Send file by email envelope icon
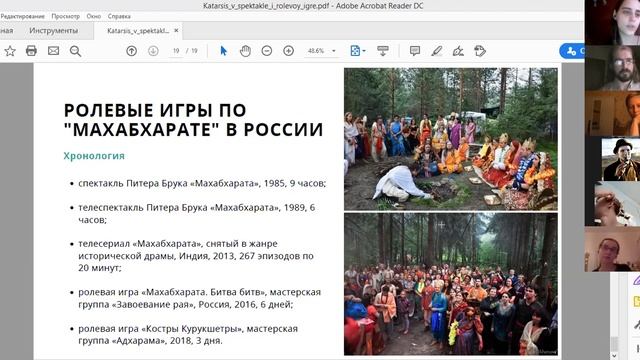The image size is (640, 360). (53, 51)
